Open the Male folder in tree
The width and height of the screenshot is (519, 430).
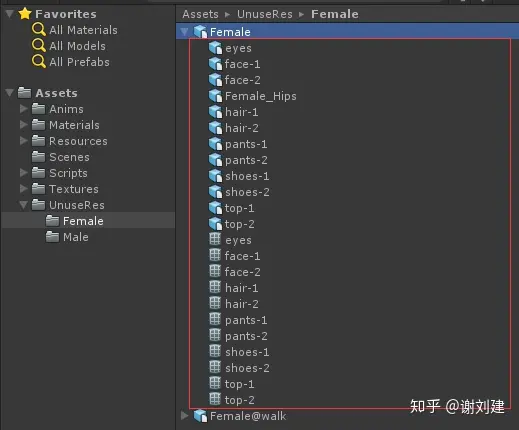(67, 237)
